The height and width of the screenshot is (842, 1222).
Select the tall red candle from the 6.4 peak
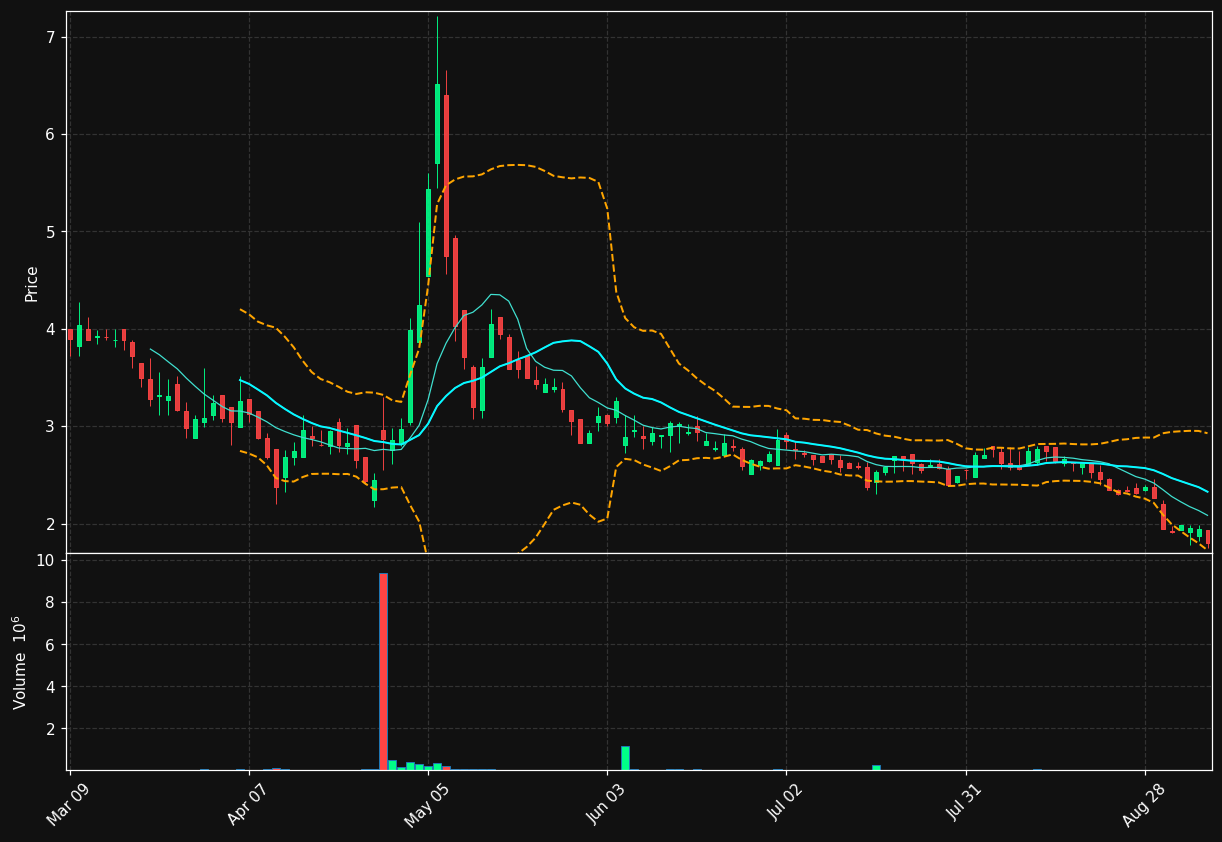click(446, 176)
